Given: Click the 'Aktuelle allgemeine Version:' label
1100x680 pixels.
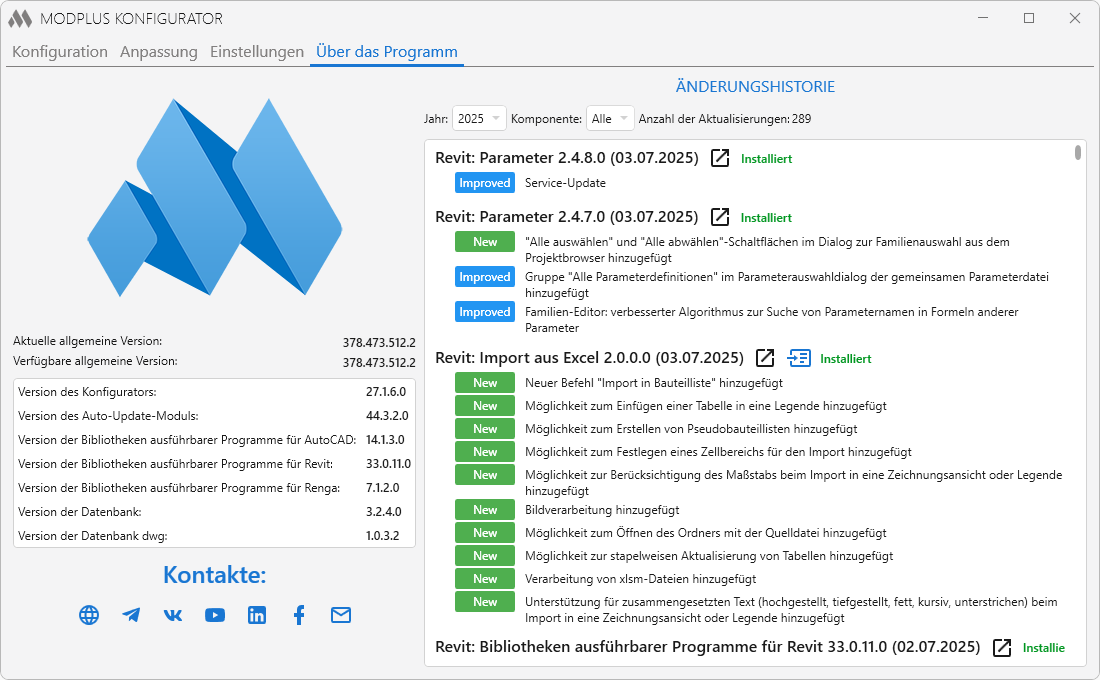Looking at the screenshot, I should (88, 340).
